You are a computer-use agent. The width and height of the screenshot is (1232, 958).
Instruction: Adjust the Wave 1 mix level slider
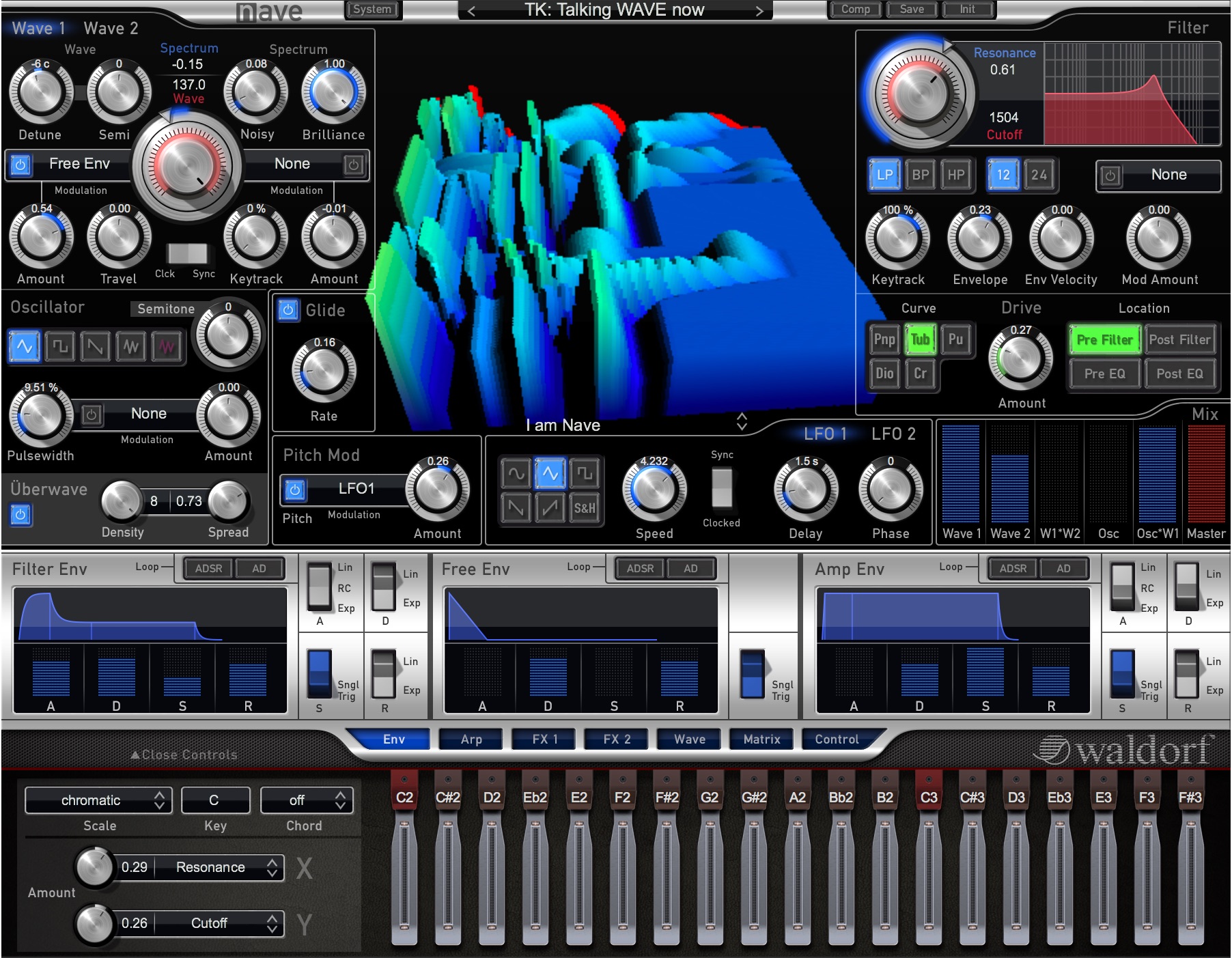click(x=961, y=473)
